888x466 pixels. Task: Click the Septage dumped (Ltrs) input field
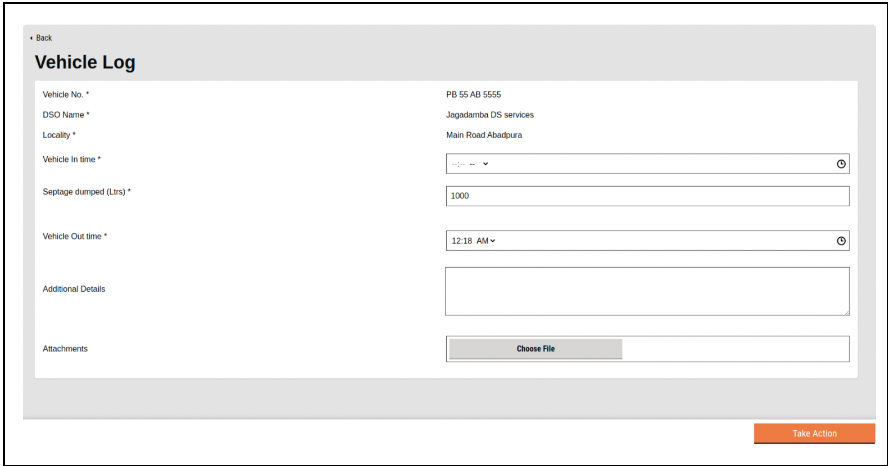coord(647,196)
